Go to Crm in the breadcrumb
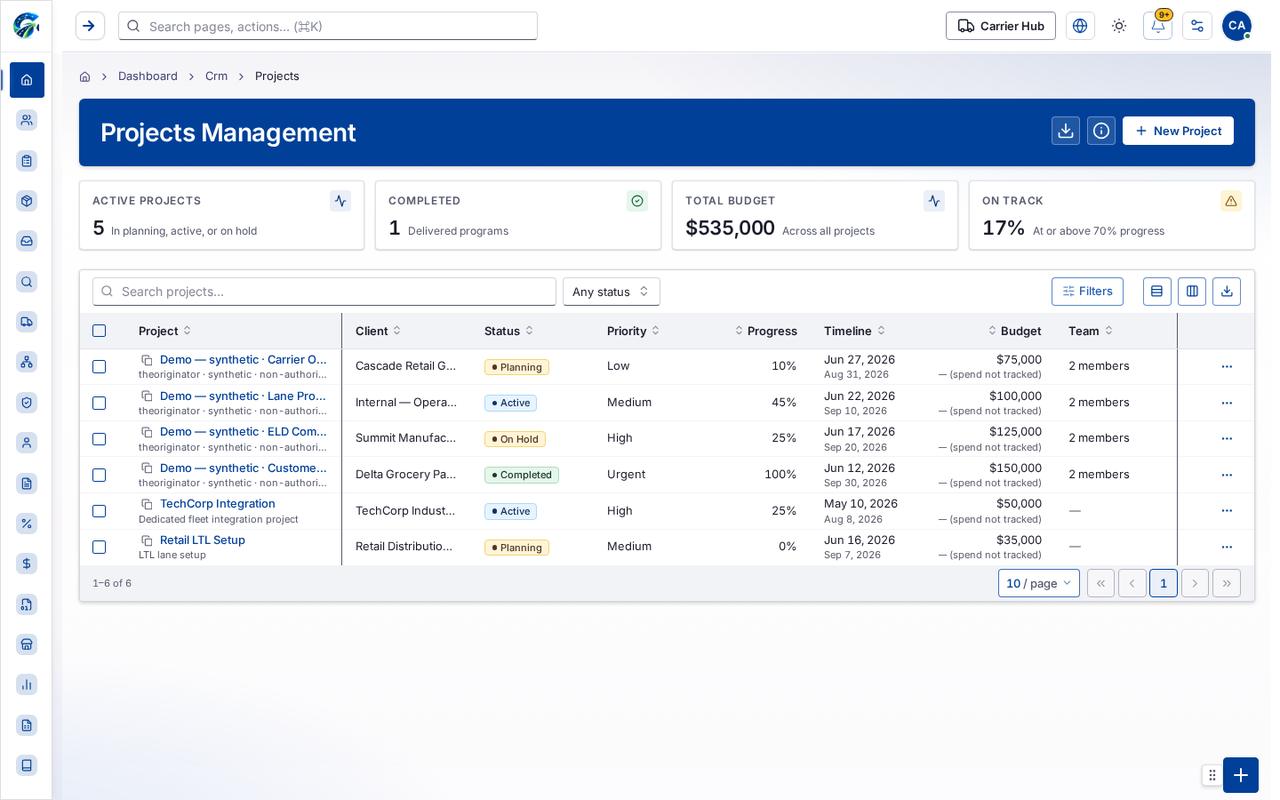The height and width of the screenshot is (800, 1280). tap(216, 76)
